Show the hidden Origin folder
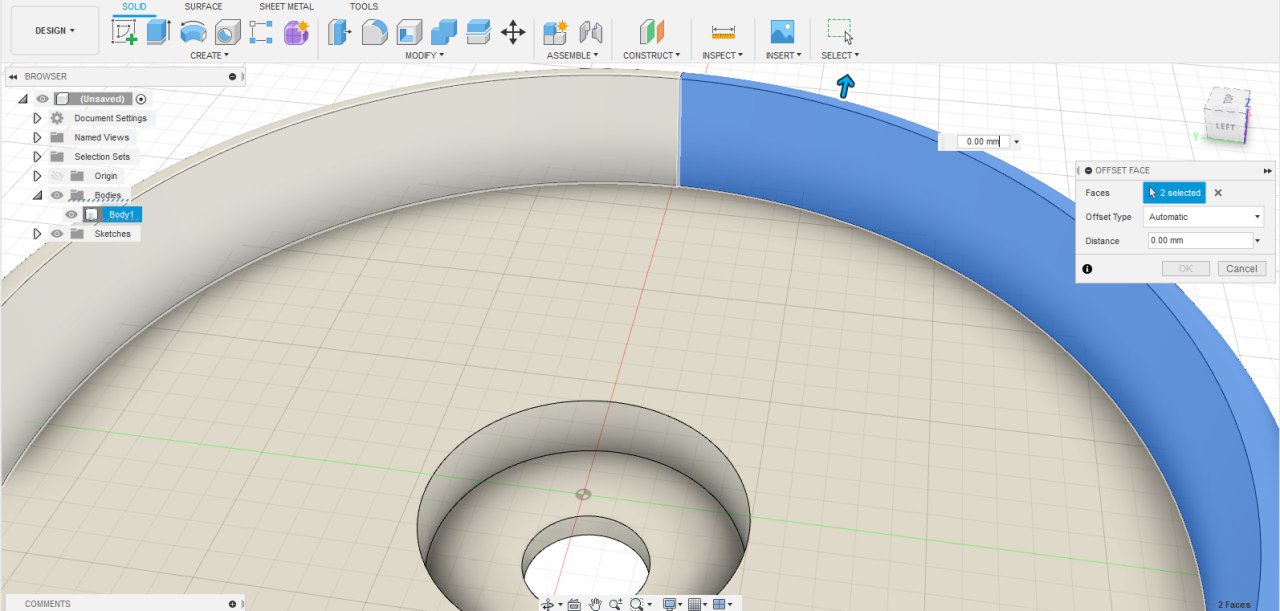Image resolution: width=1280 pixels, height=611 pixels. tap(57, 176)
